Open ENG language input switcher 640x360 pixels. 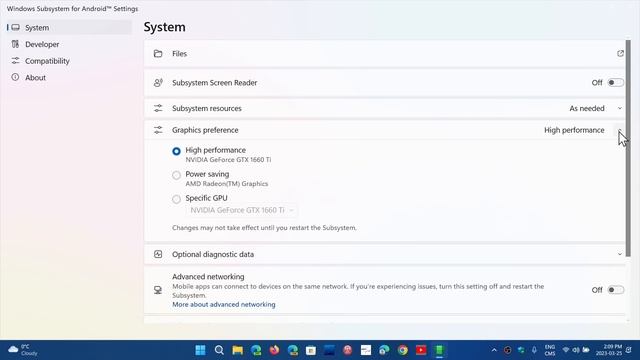550,350
